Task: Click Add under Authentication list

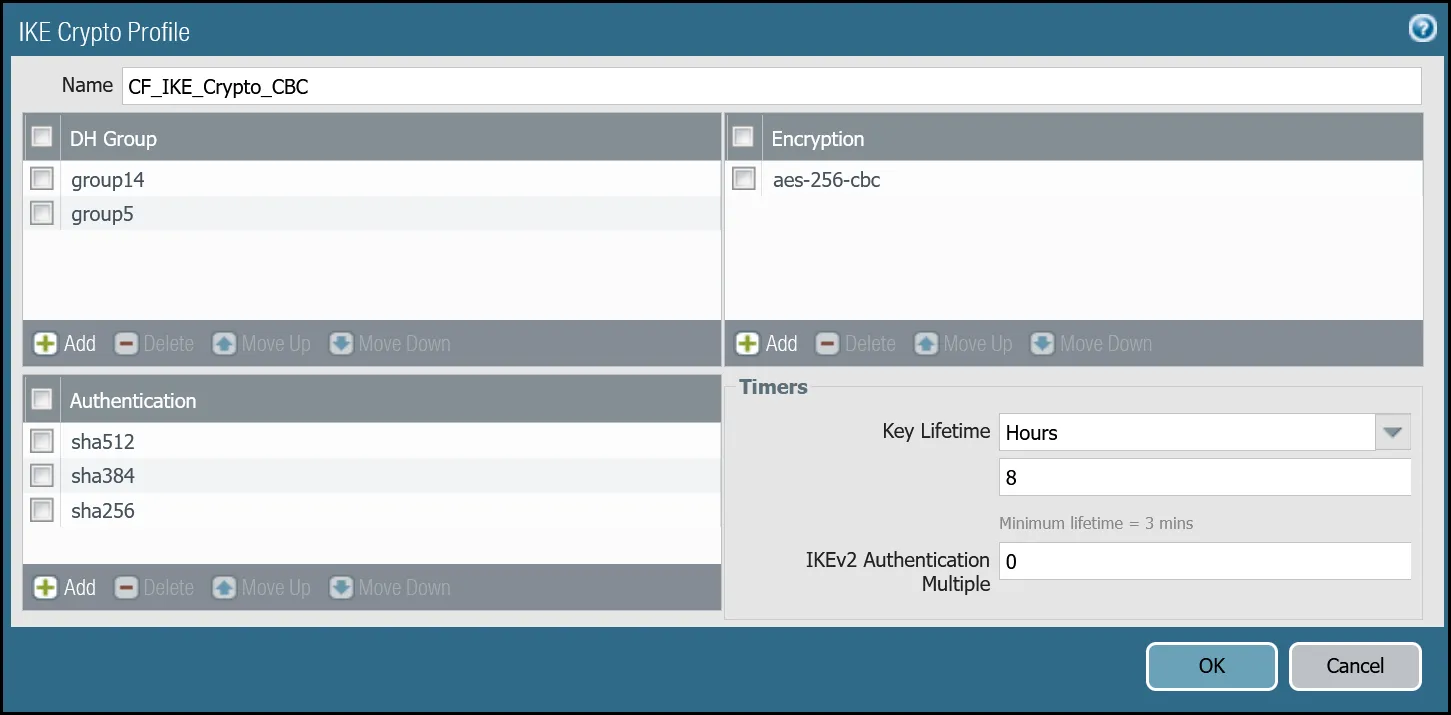Action: pyautogui.click(x=65, y=587)
